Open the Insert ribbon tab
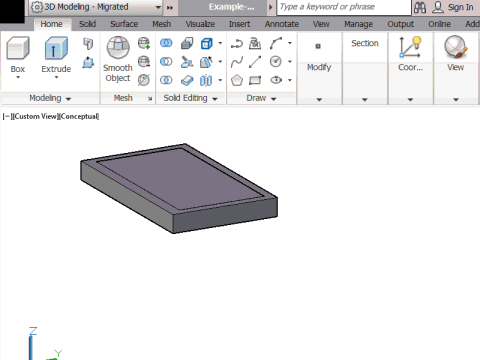 point(239,24)
